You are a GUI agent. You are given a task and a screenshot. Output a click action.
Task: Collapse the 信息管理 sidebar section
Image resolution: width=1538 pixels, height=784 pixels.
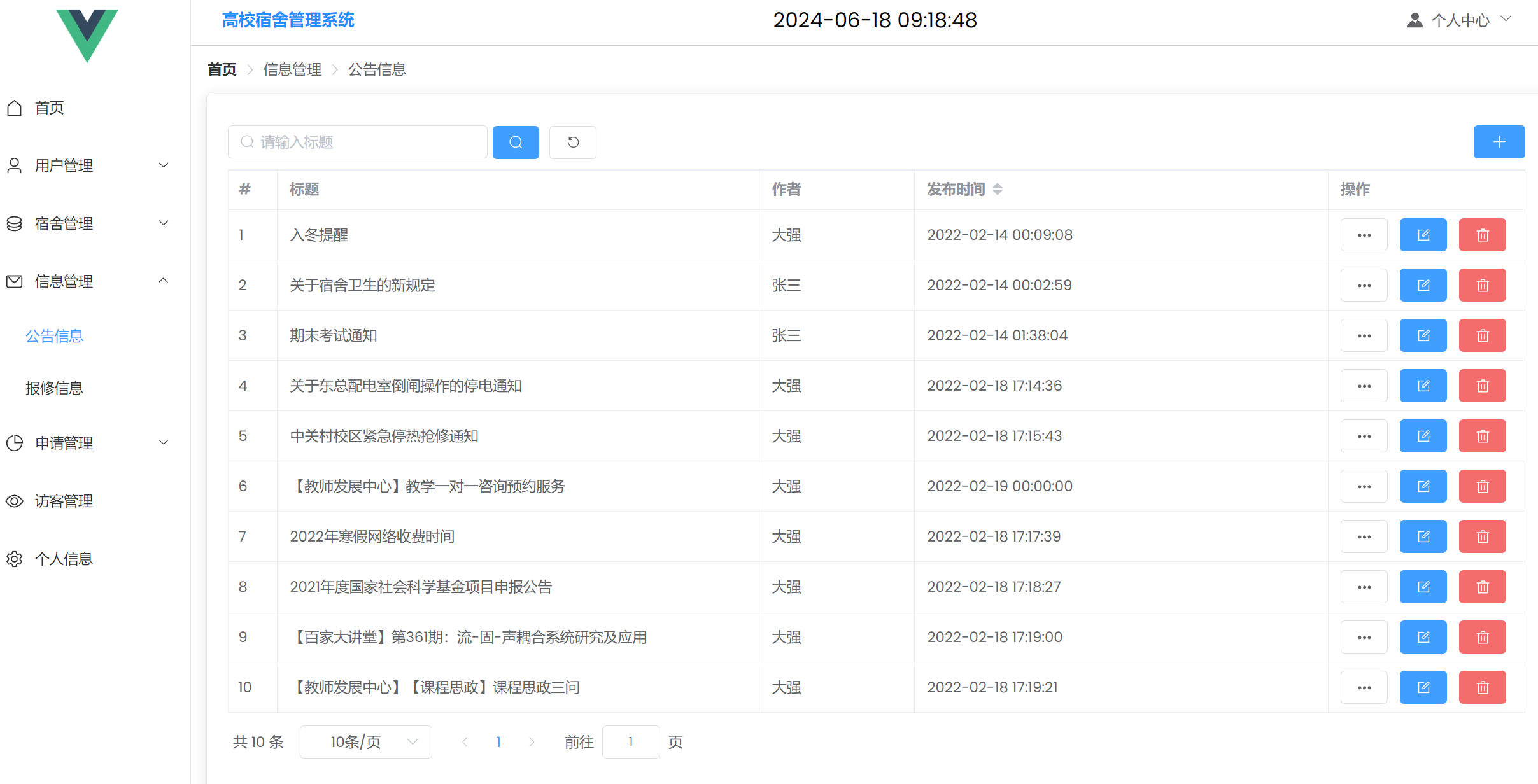tap(164, 281)
